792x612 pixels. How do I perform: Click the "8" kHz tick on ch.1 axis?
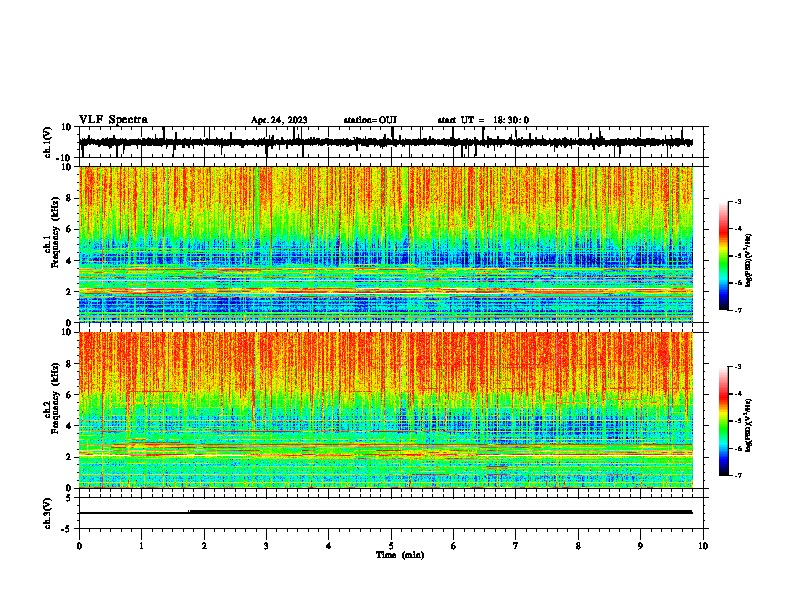pos(69,198)
